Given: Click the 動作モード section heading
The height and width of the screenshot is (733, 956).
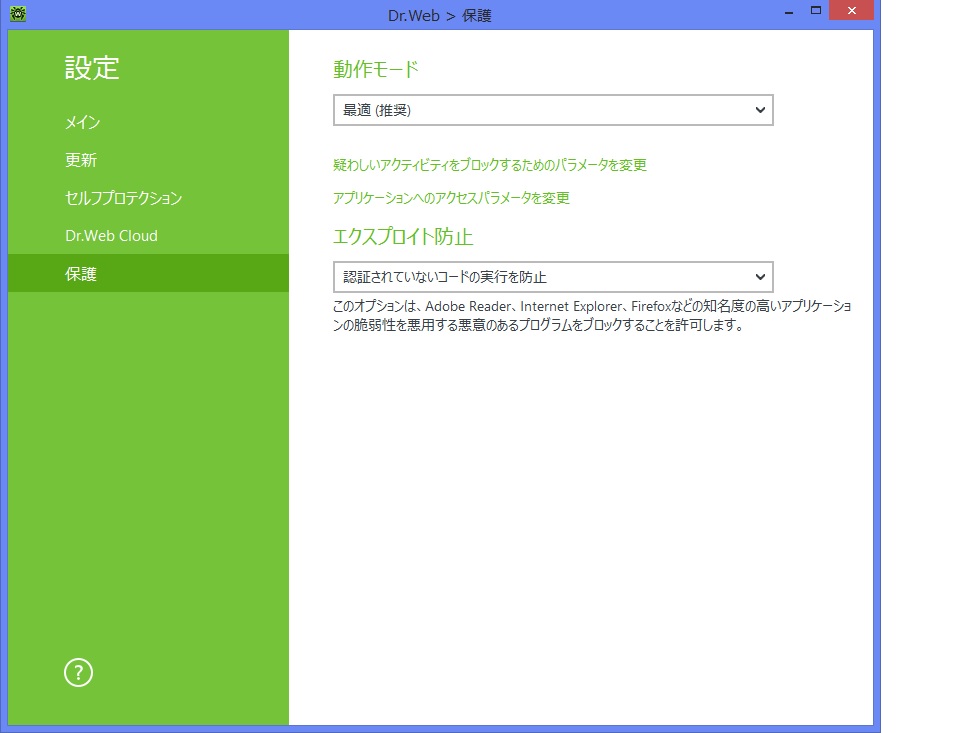Looking at the screenshot, I should [376, 69].
